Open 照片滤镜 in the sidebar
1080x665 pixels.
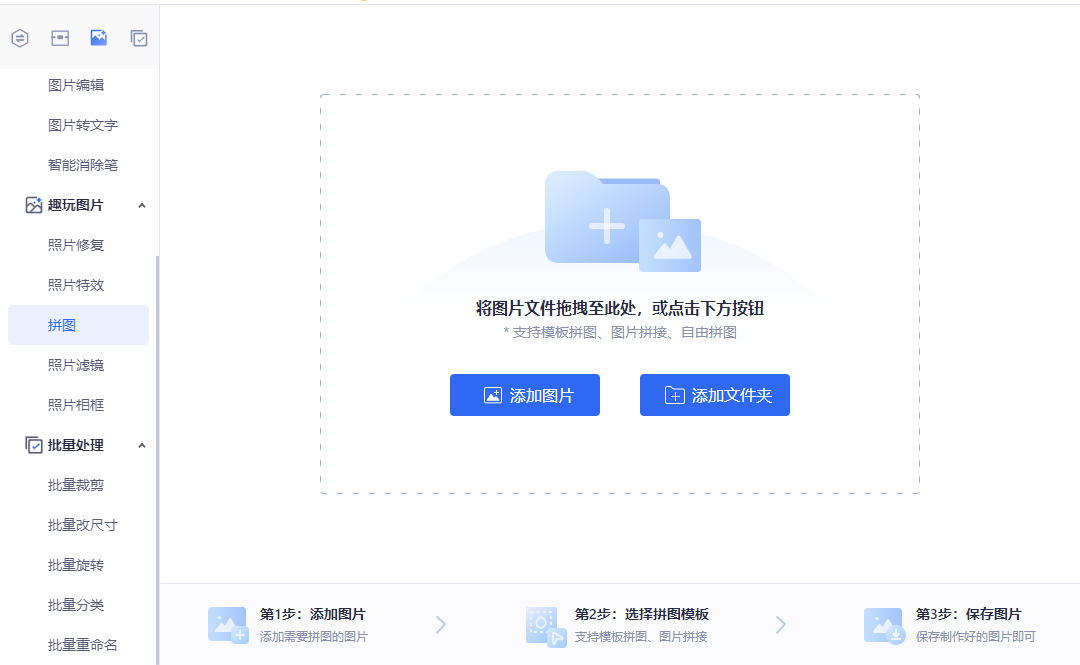tap(76, 365)
